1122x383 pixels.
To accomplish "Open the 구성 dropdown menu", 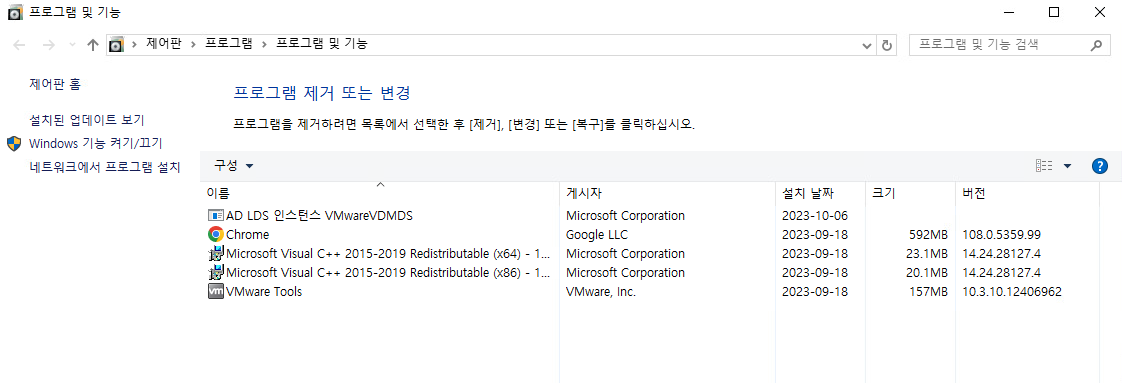I will pos(233,166).
